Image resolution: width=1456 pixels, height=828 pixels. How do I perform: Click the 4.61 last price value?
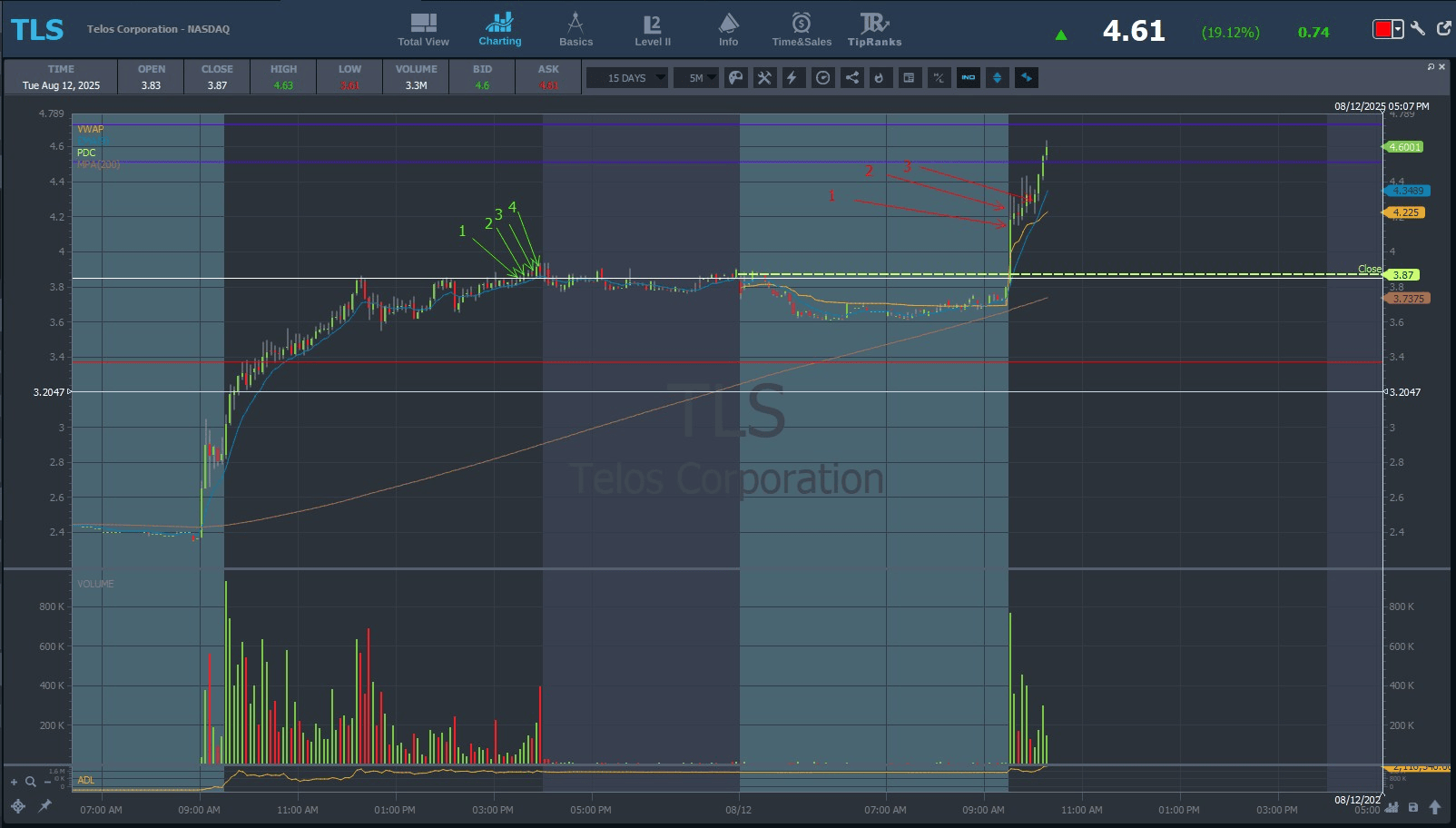tap(1134, 31)
